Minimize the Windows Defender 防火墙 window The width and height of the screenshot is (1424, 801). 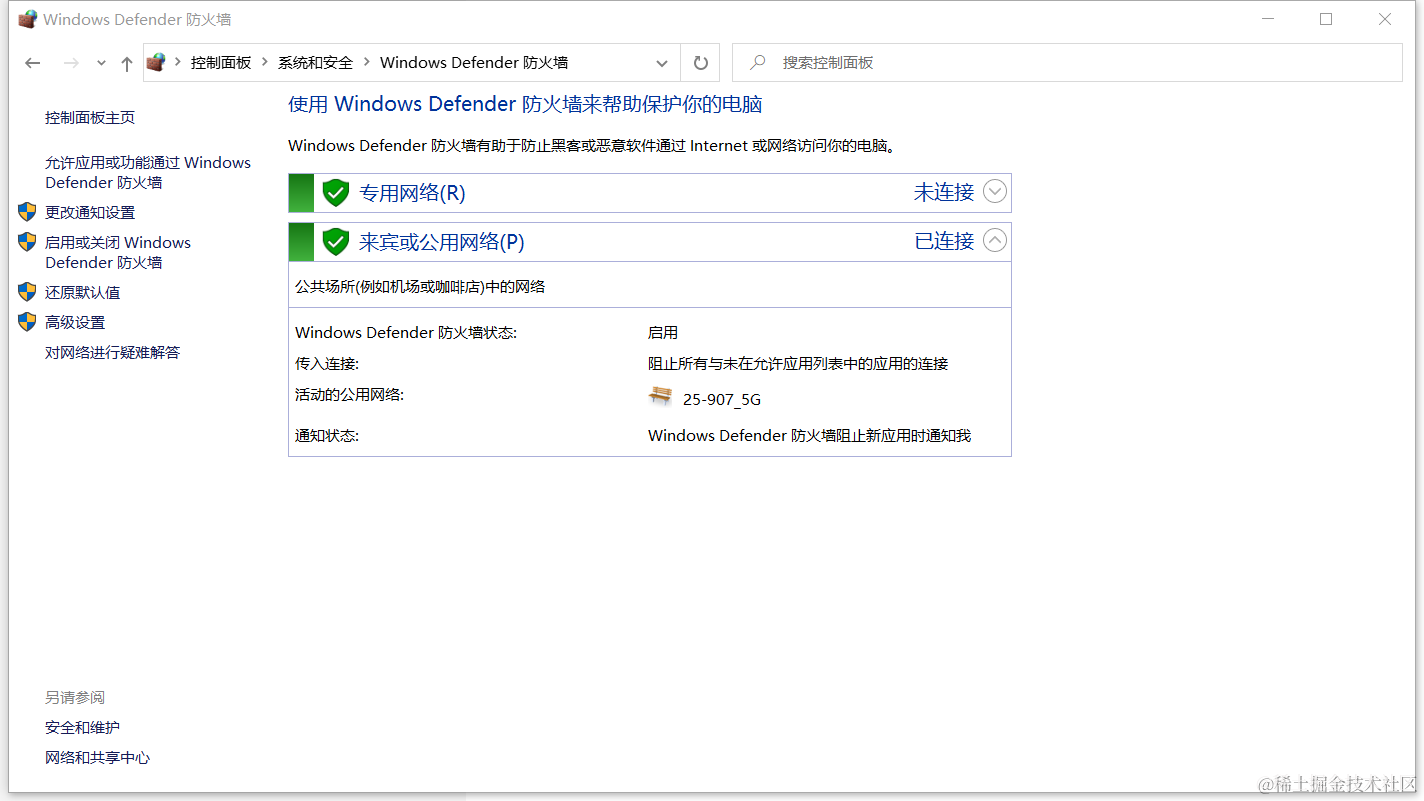pyautogui.click(x=1268, y=19)
